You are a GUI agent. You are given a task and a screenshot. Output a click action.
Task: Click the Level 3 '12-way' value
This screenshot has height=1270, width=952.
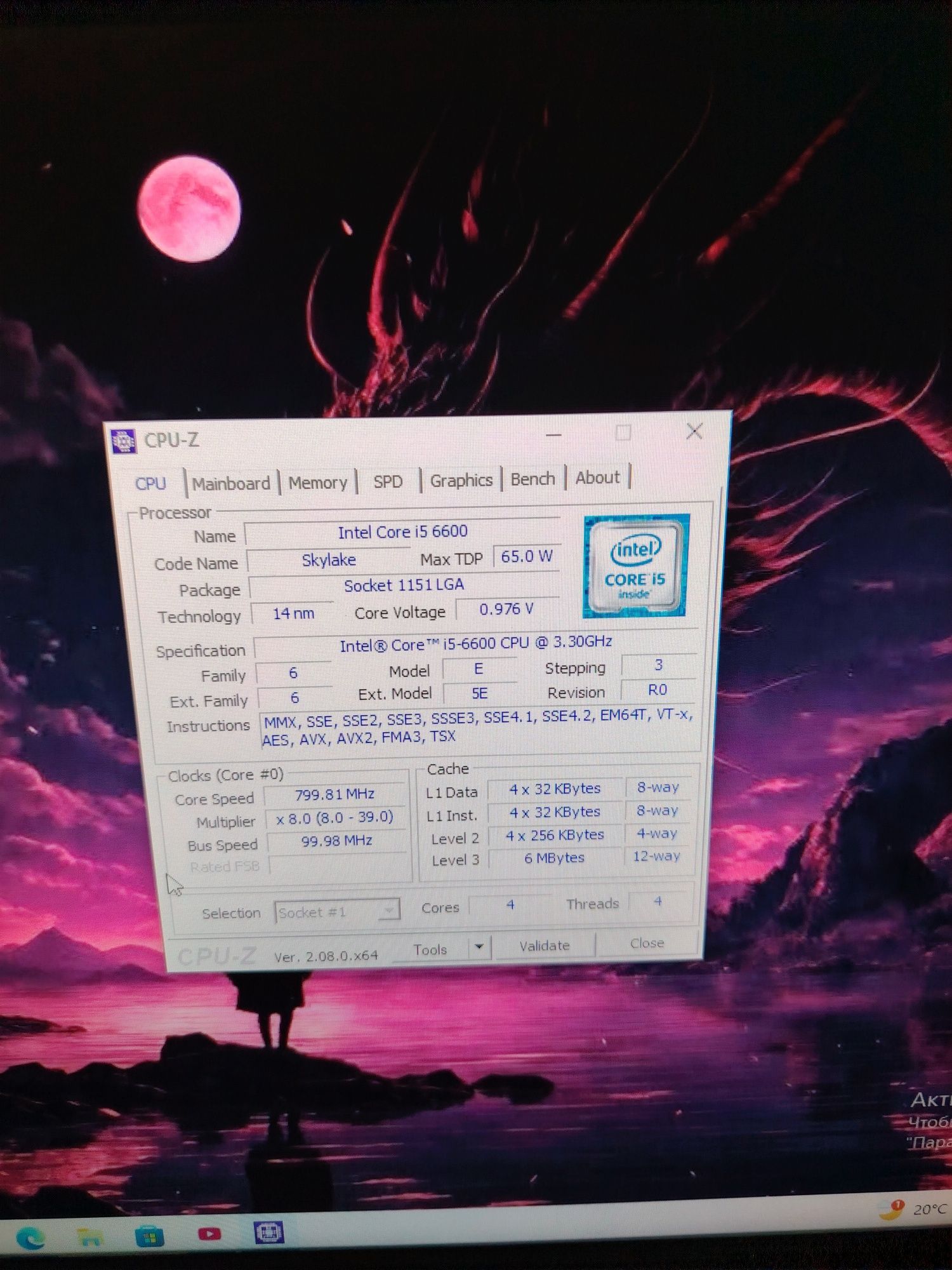click(x=656, y=856)
